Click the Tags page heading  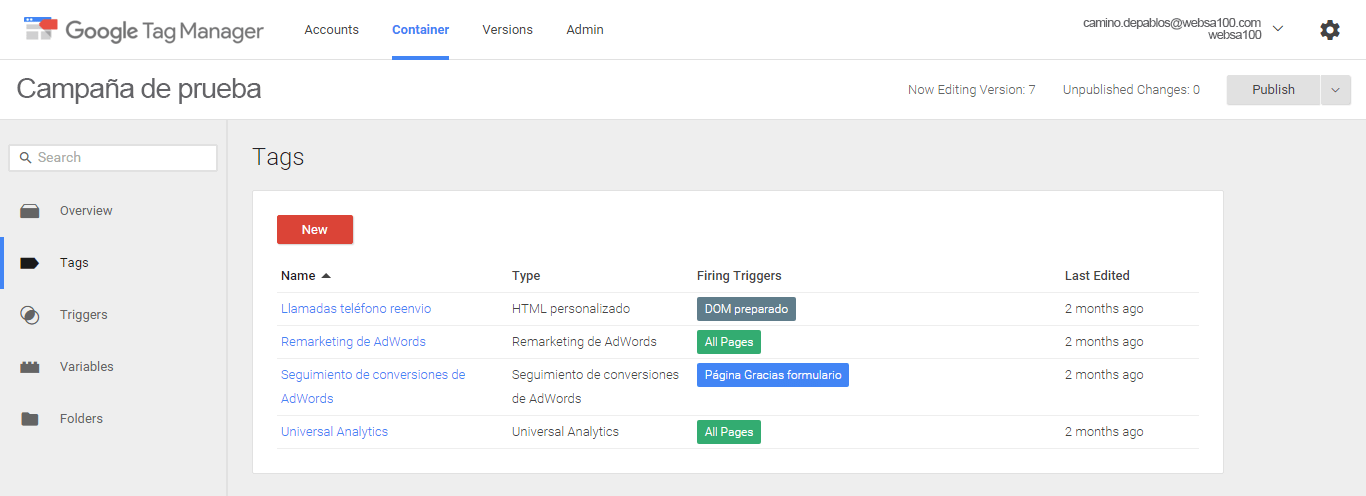tap(278, 157)
